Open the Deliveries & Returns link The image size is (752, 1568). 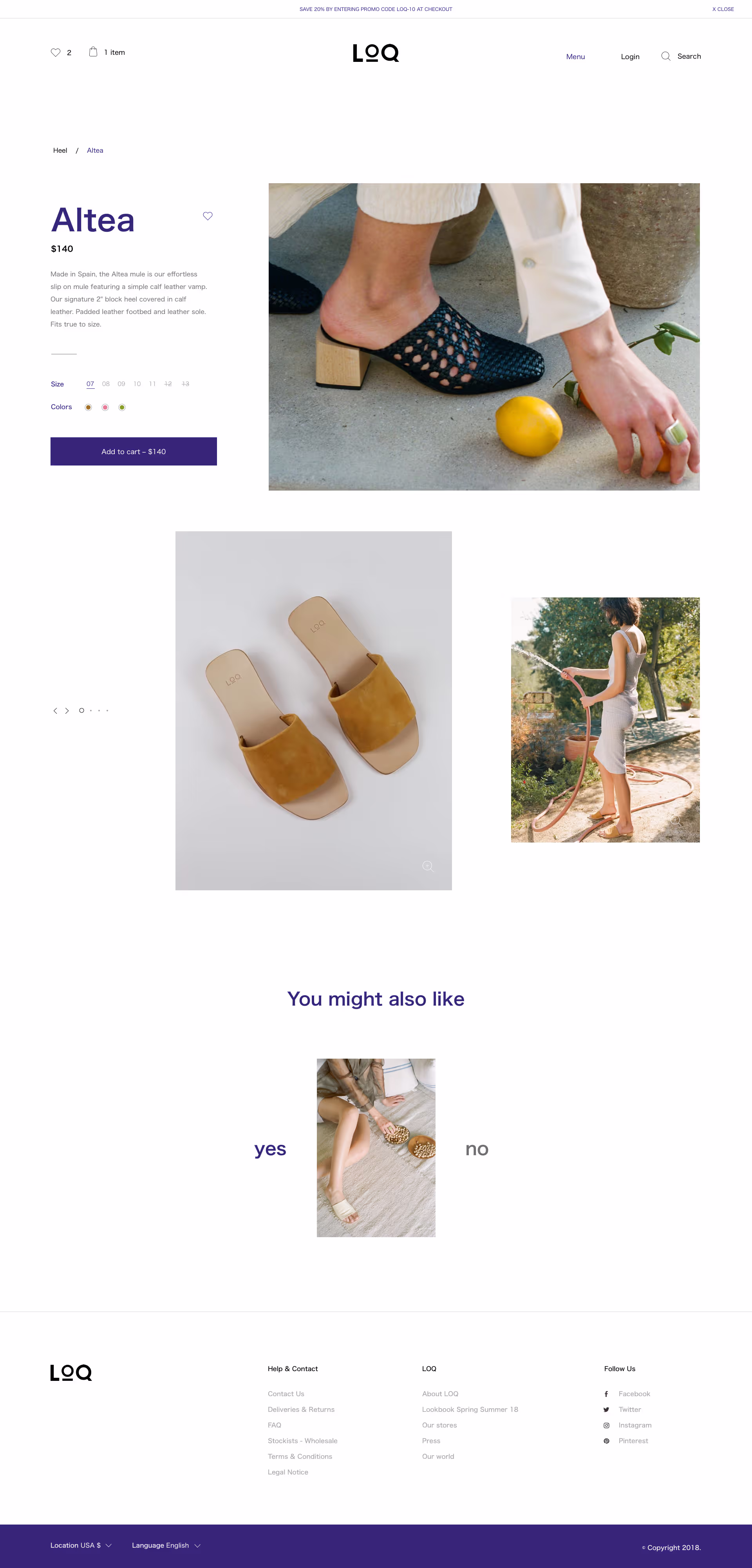[x=302, y=1409]
